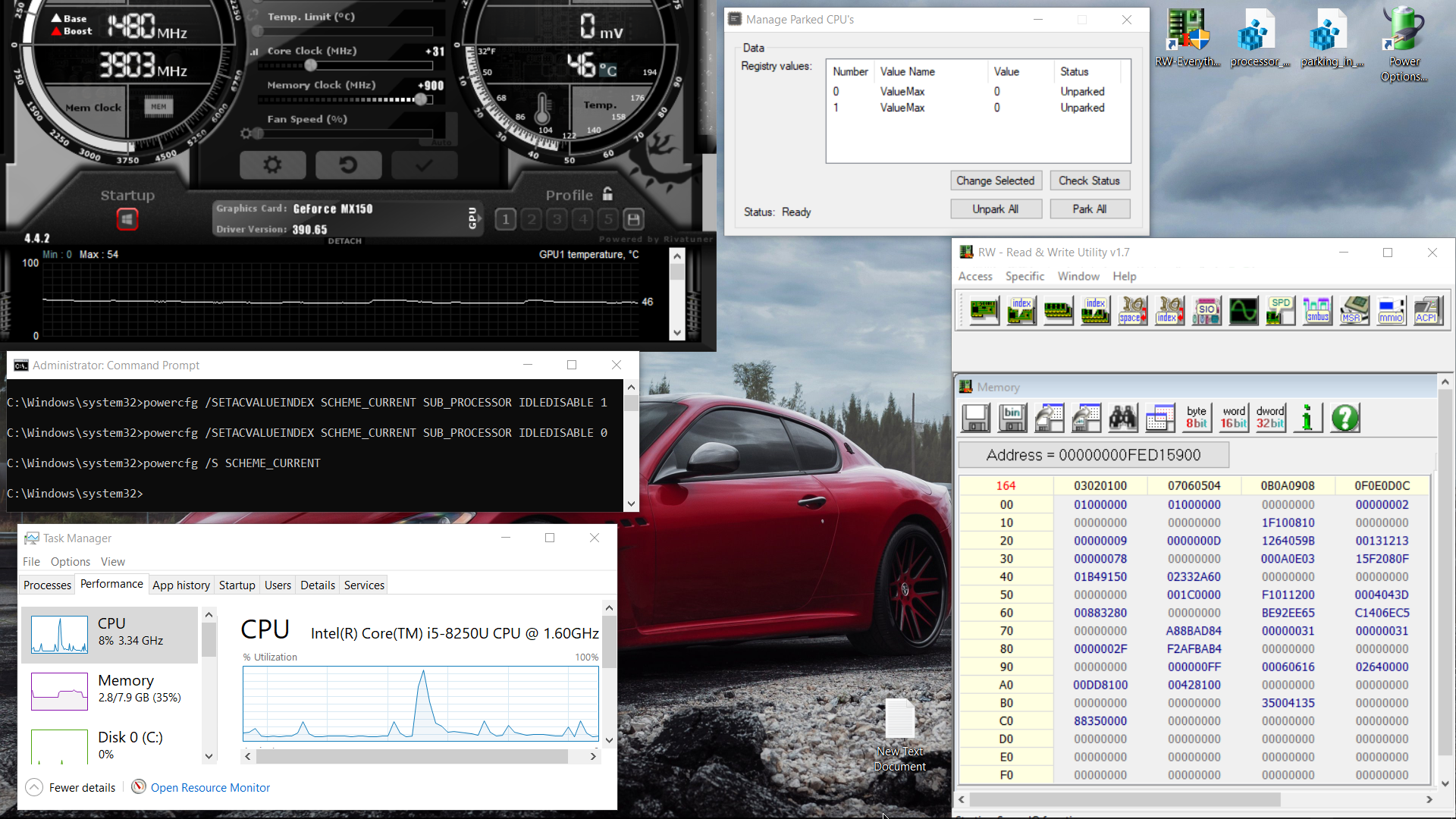Save memory dump as binary file
This screenshot has height=819, width=1456.
(1013, 418)
